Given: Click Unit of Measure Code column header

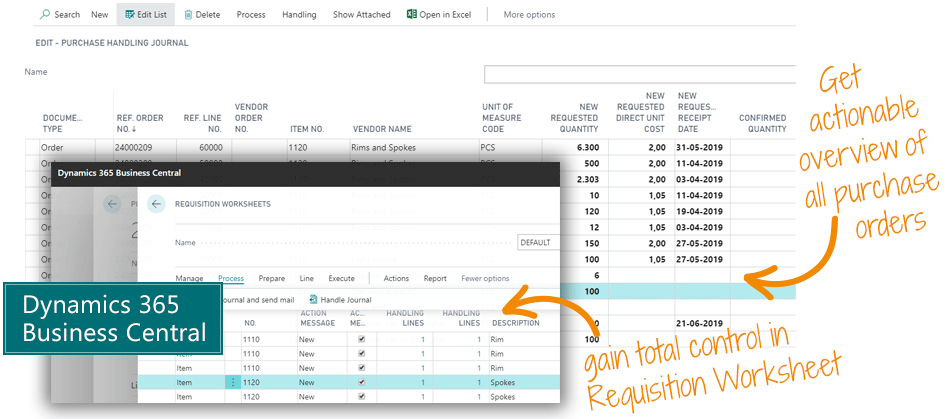Looking at the screenshot, I should tap(501, 118).
